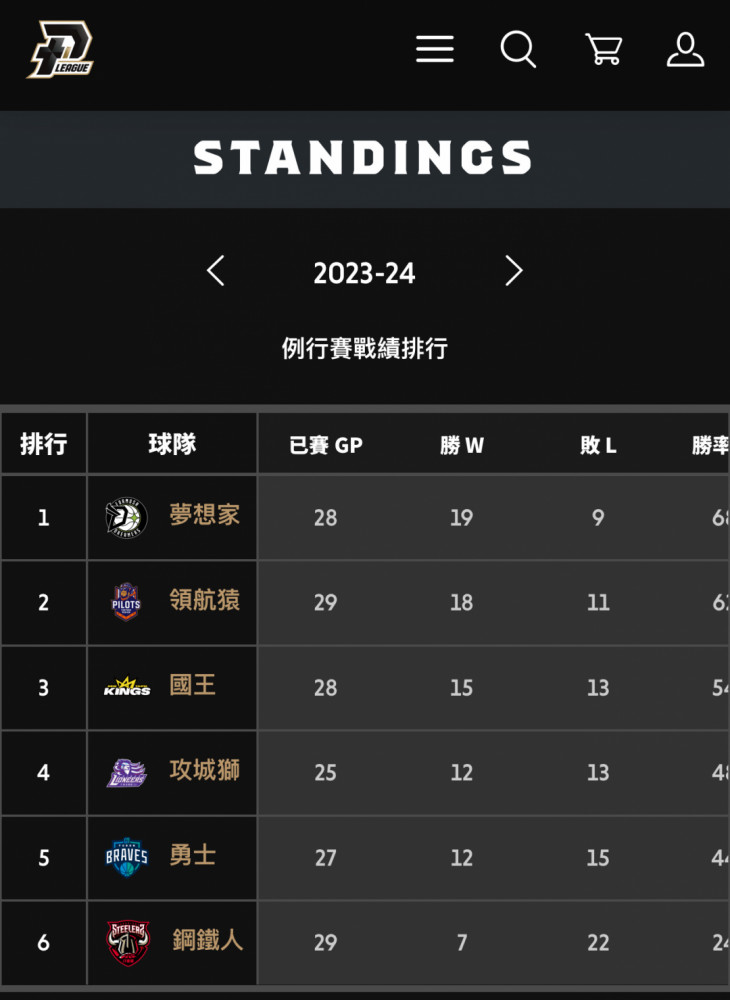Click the P. League+ logo

[x=60, y=50]
